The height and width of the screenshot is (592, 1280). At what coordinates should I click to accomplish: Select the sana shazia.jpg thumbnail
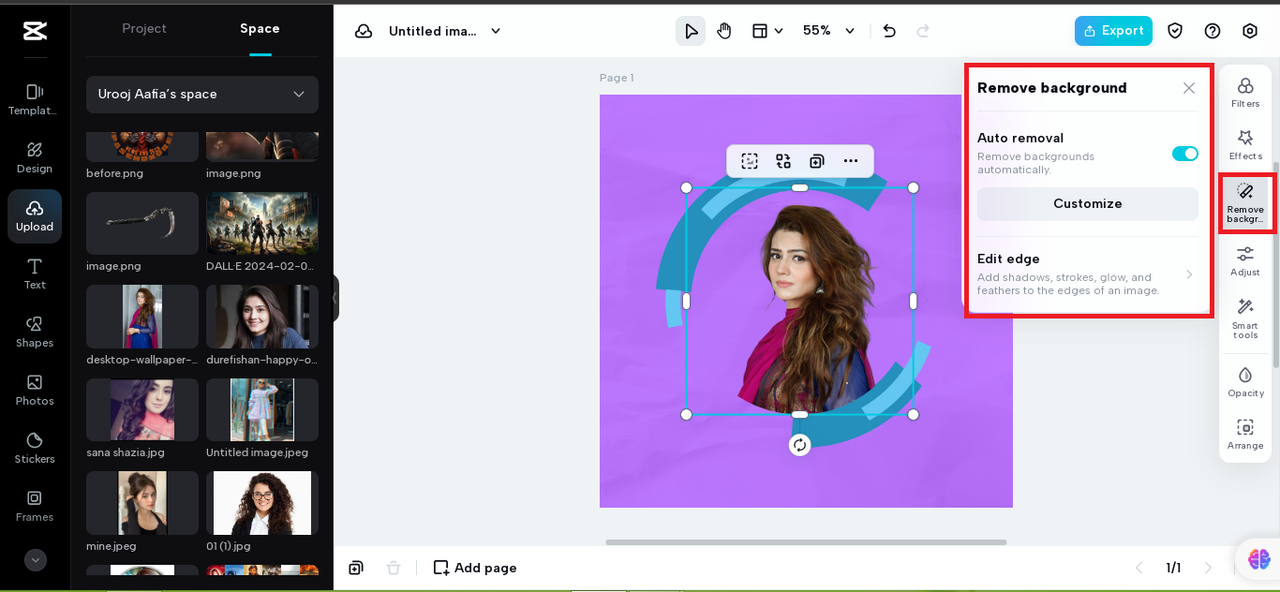pos(142,410)
